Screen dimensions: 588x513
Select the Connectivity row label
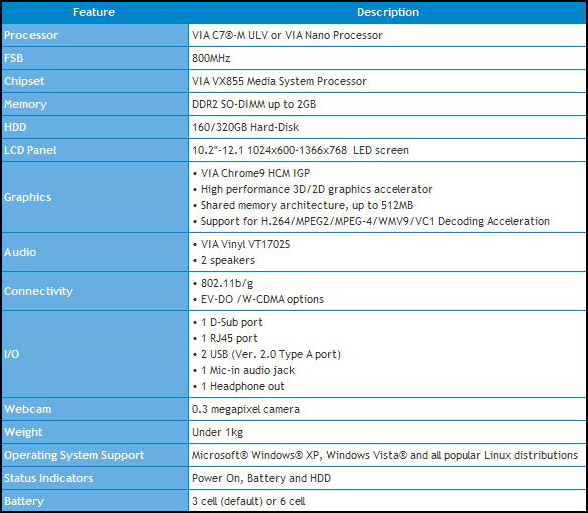point(38,291)
